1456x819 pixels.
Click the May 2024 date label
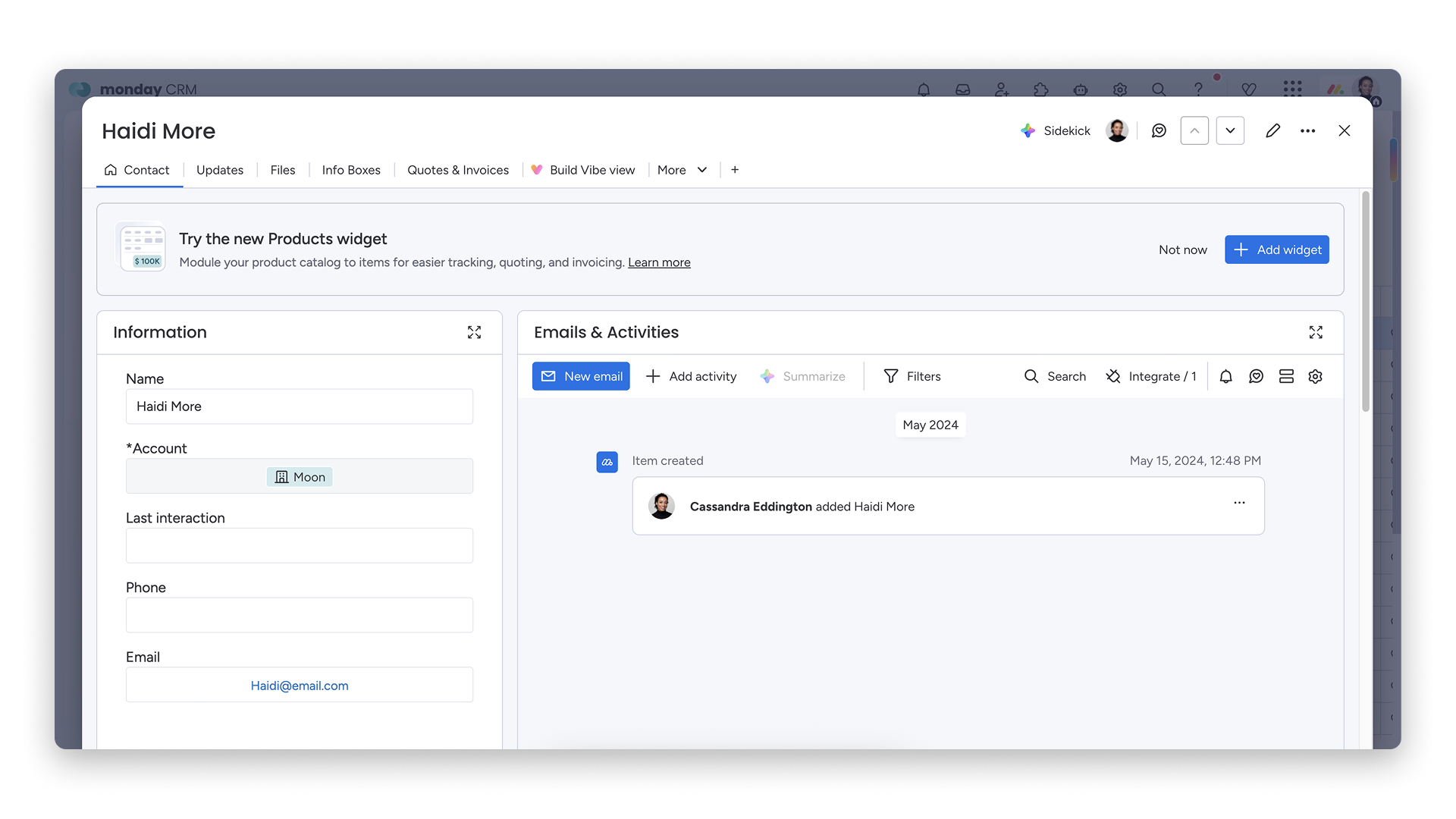pyautogui.click(x=930, y=425)
